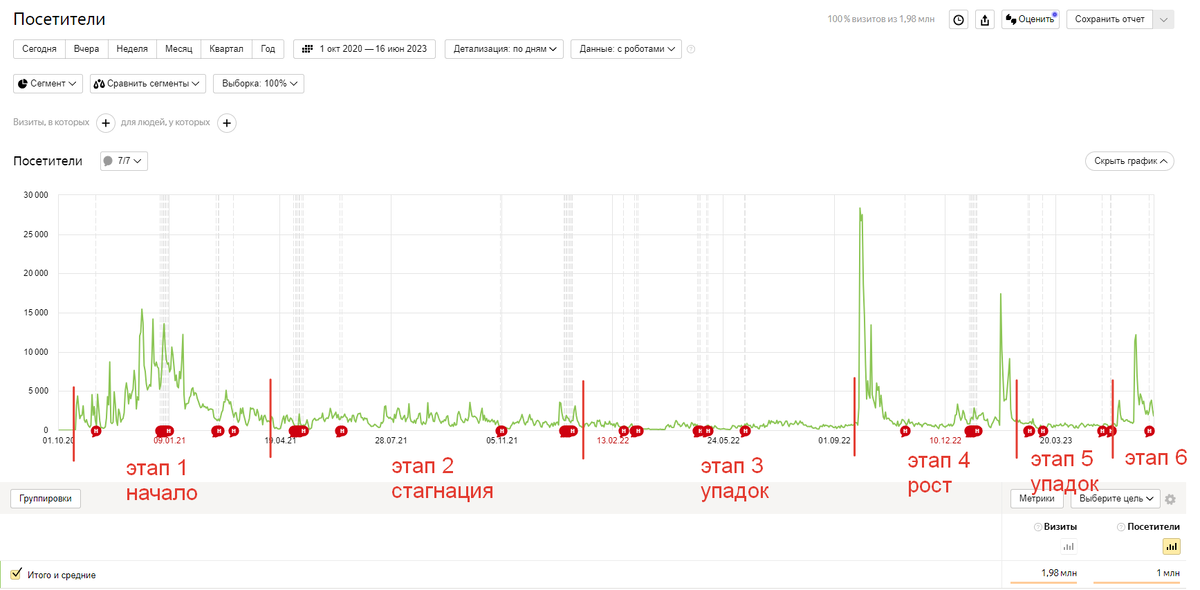Click the 01.09.22 x-axis date label
This screenshot has width=1200, height=590.
point(834,440)
